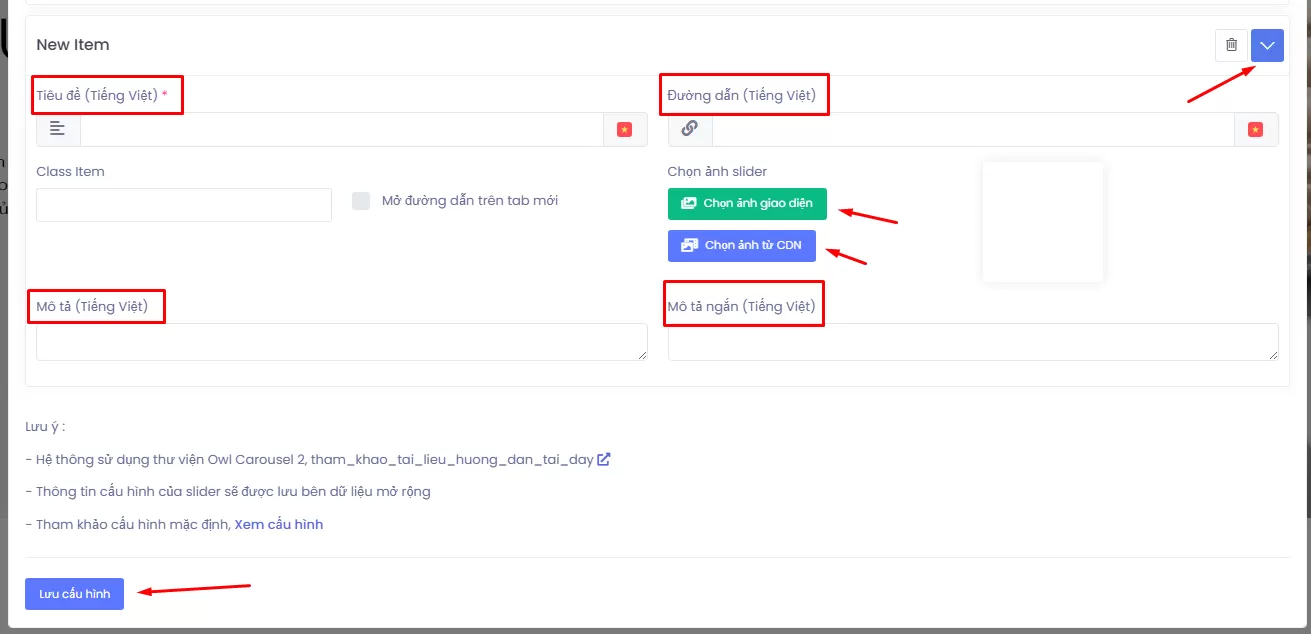Screen dimensions: 1311x634
Task: Click inside the Mô tả (Tiếng Việt) textarea
Action: tap(341, 341)
